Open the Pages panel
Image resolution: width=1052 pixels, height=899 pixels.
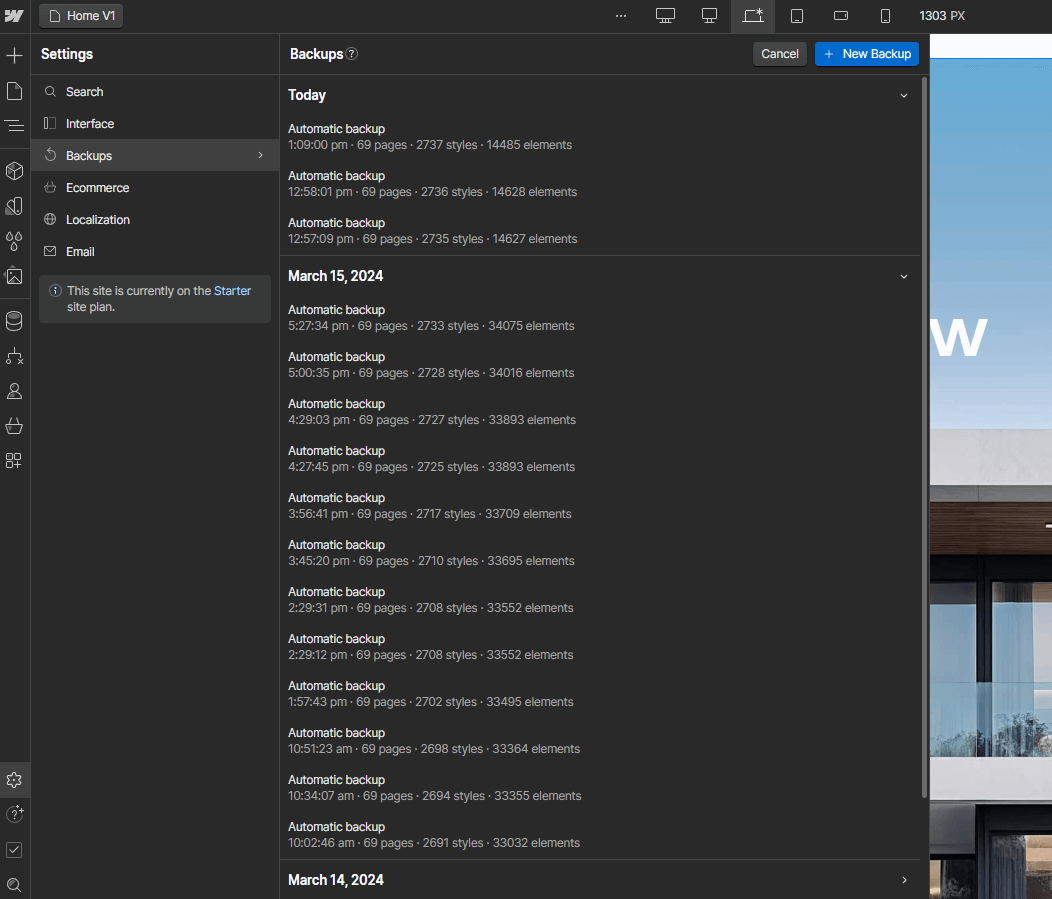coord(14,91)
